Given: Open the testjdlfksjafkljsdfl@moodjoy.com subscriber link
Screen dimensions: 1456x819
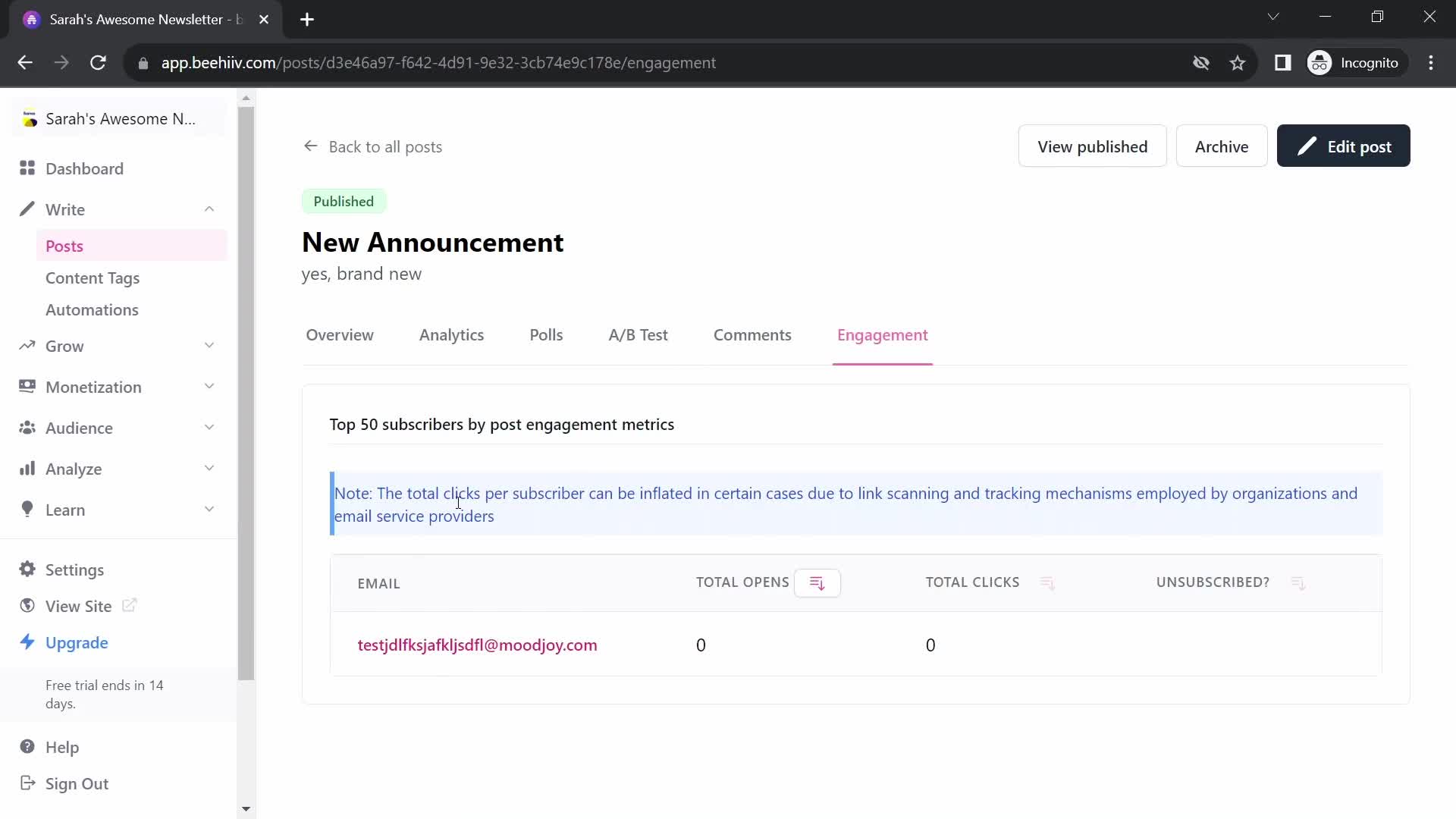Looking at the screenshot, I should coord(477,645).
